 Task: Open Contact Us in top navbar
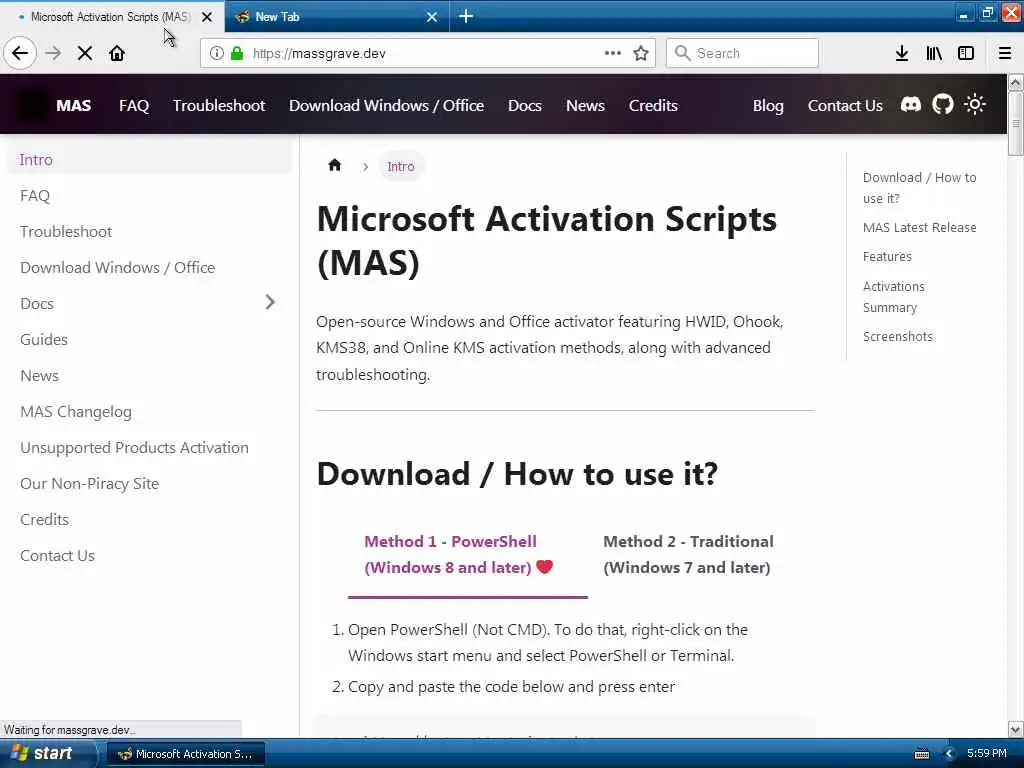[845, 105]
